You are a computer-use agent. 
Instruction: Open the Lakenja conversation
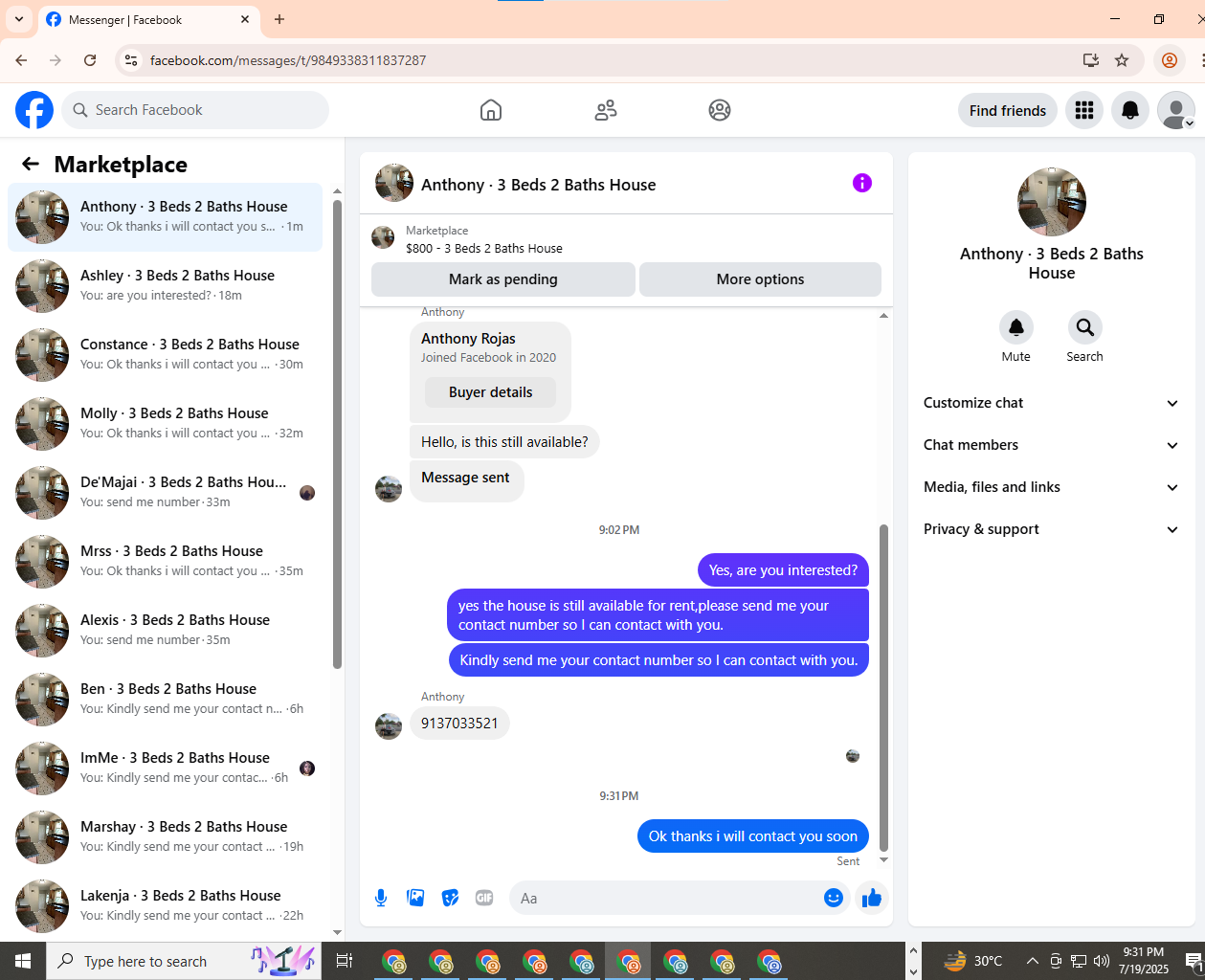click(166, 906)
